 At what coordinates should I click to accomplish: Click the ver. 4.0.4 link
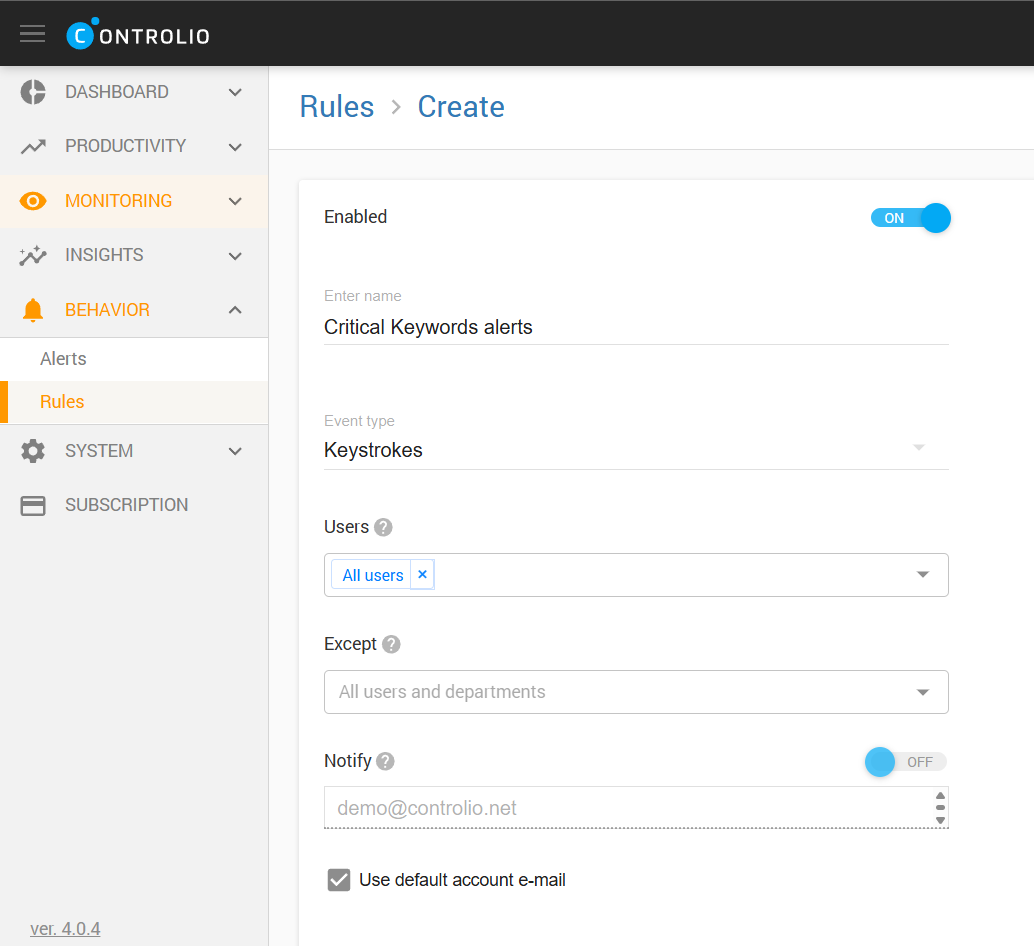click(x=65, y=929)
